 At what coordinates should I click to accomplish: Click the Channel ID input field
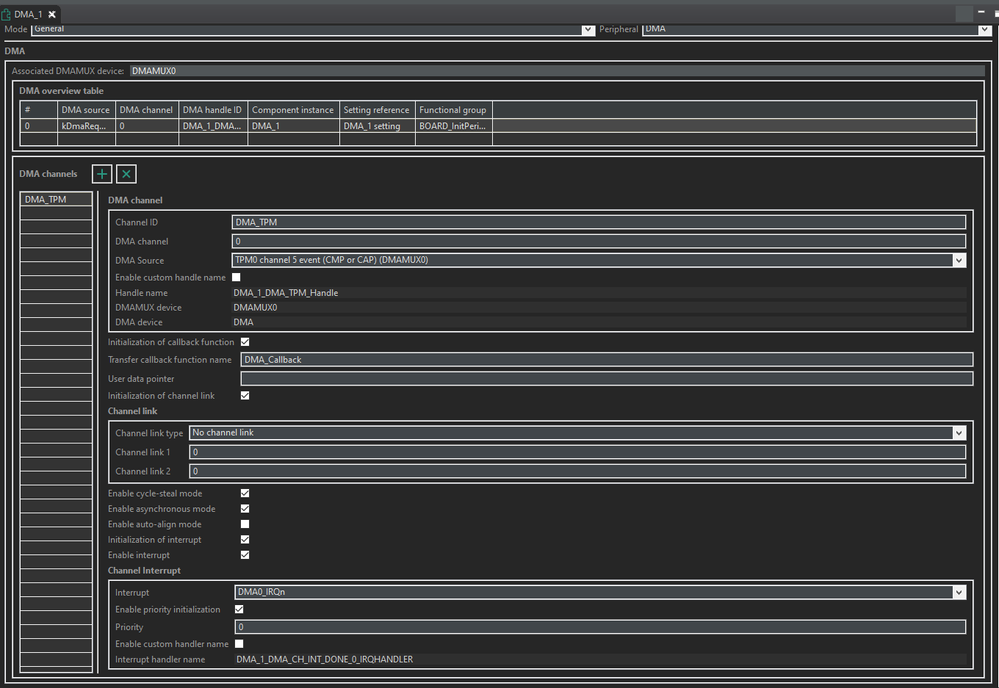(x=599, y=222)
